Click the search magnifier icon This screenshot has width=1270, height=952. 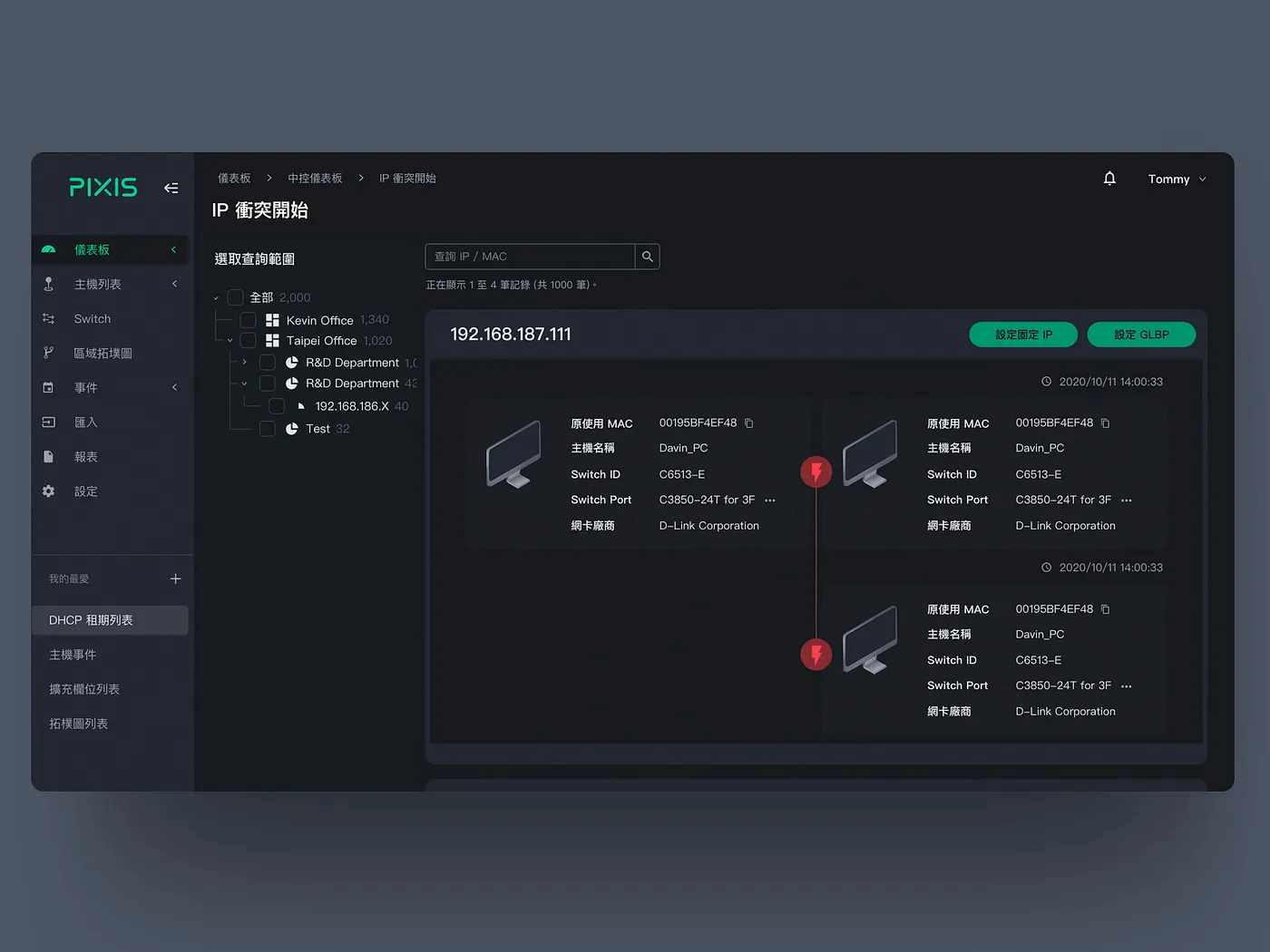tap(647, 257)
